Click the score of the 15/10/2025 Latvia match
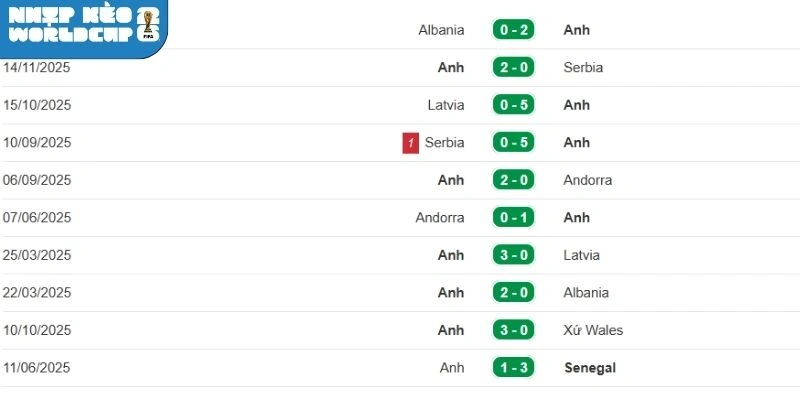 [x=514, y=105]
